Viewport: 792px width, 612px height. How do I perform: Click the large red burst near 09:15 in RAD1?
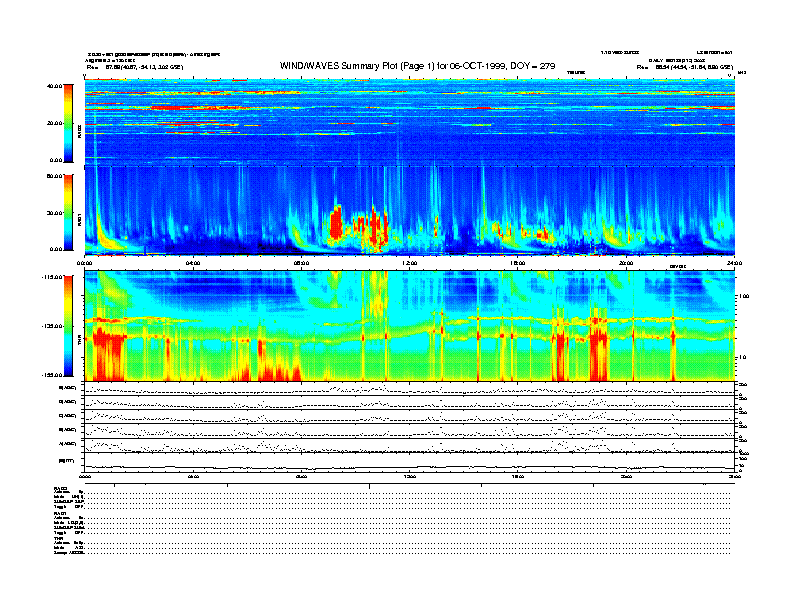(x=336, y=223)
